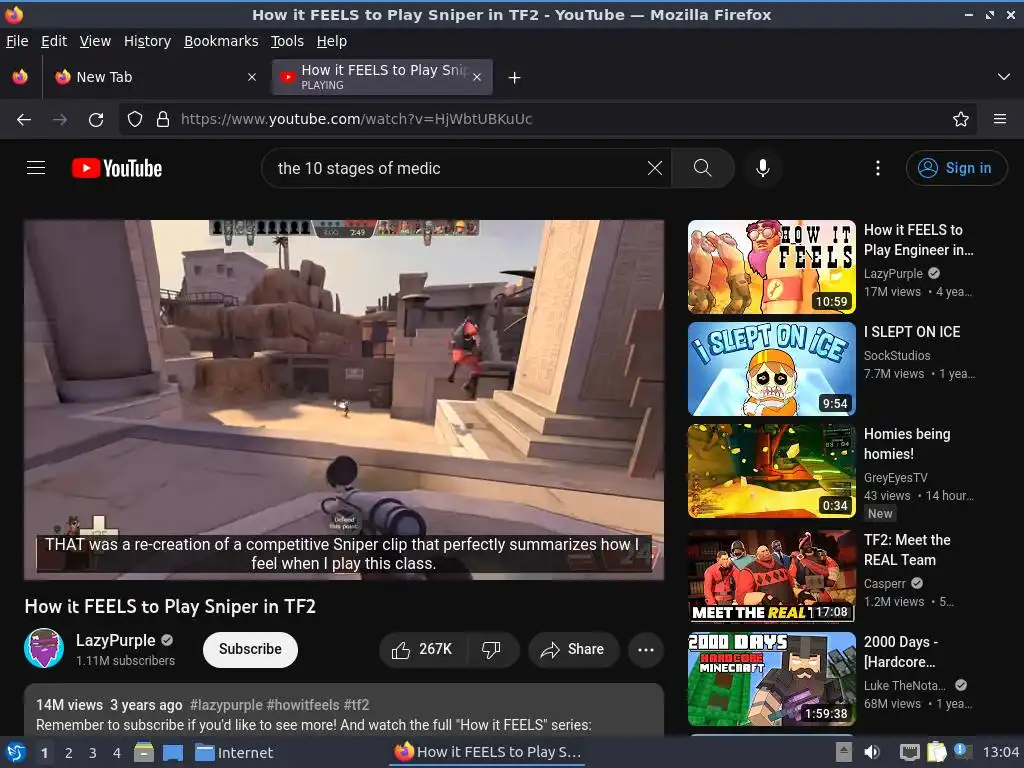
Task: Select the How it FEELS playing tab
Action: tap(382, 77)
